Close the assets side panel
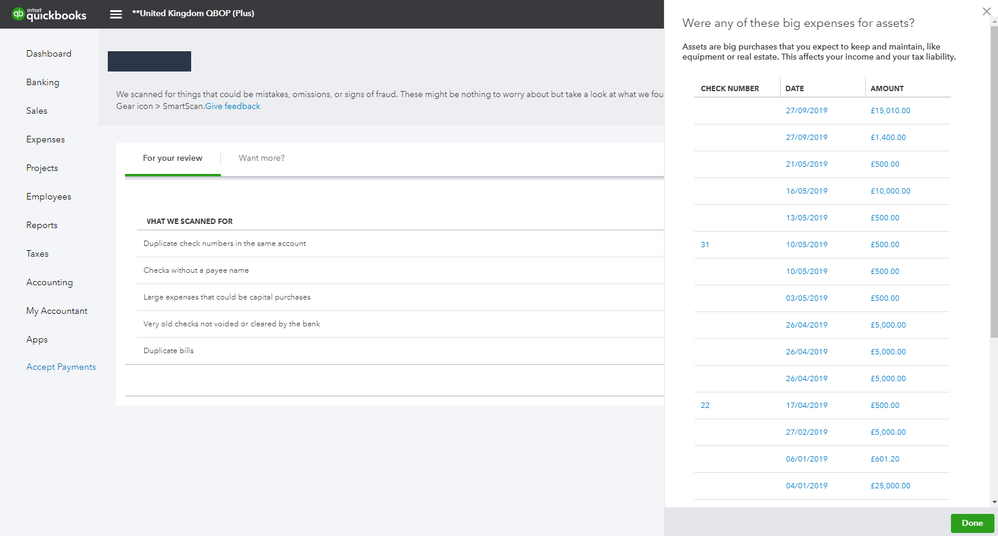Viewport: 998px width, 536px height. pos(987,11)
